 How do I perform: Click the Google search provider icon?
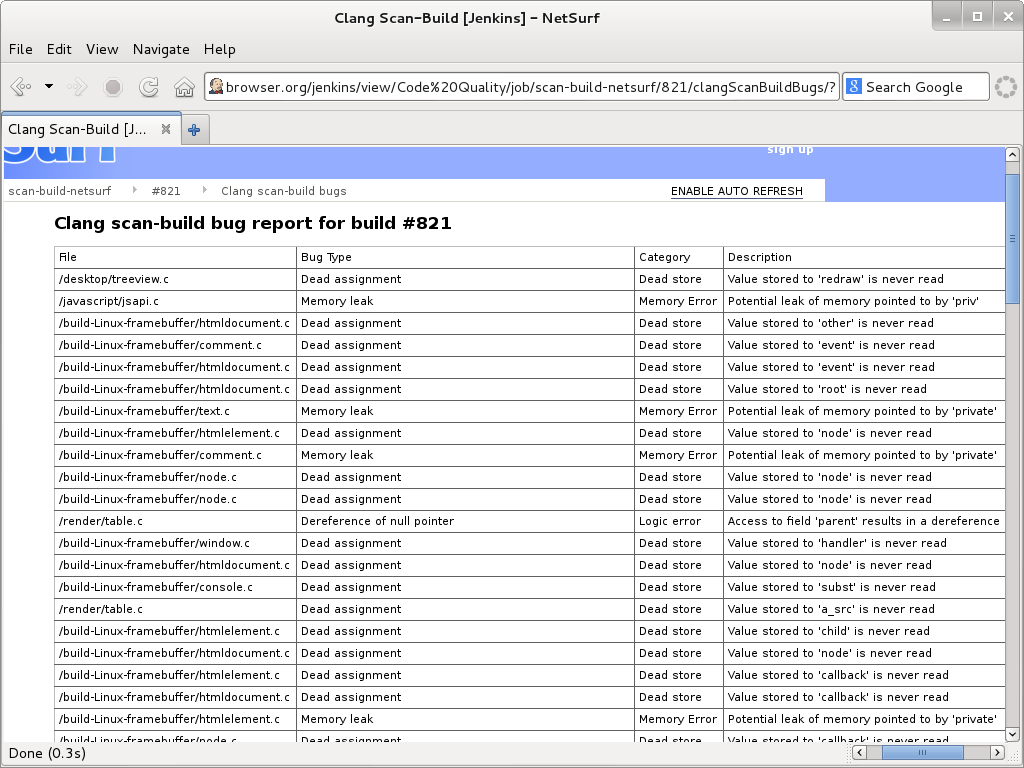[854, 86]
